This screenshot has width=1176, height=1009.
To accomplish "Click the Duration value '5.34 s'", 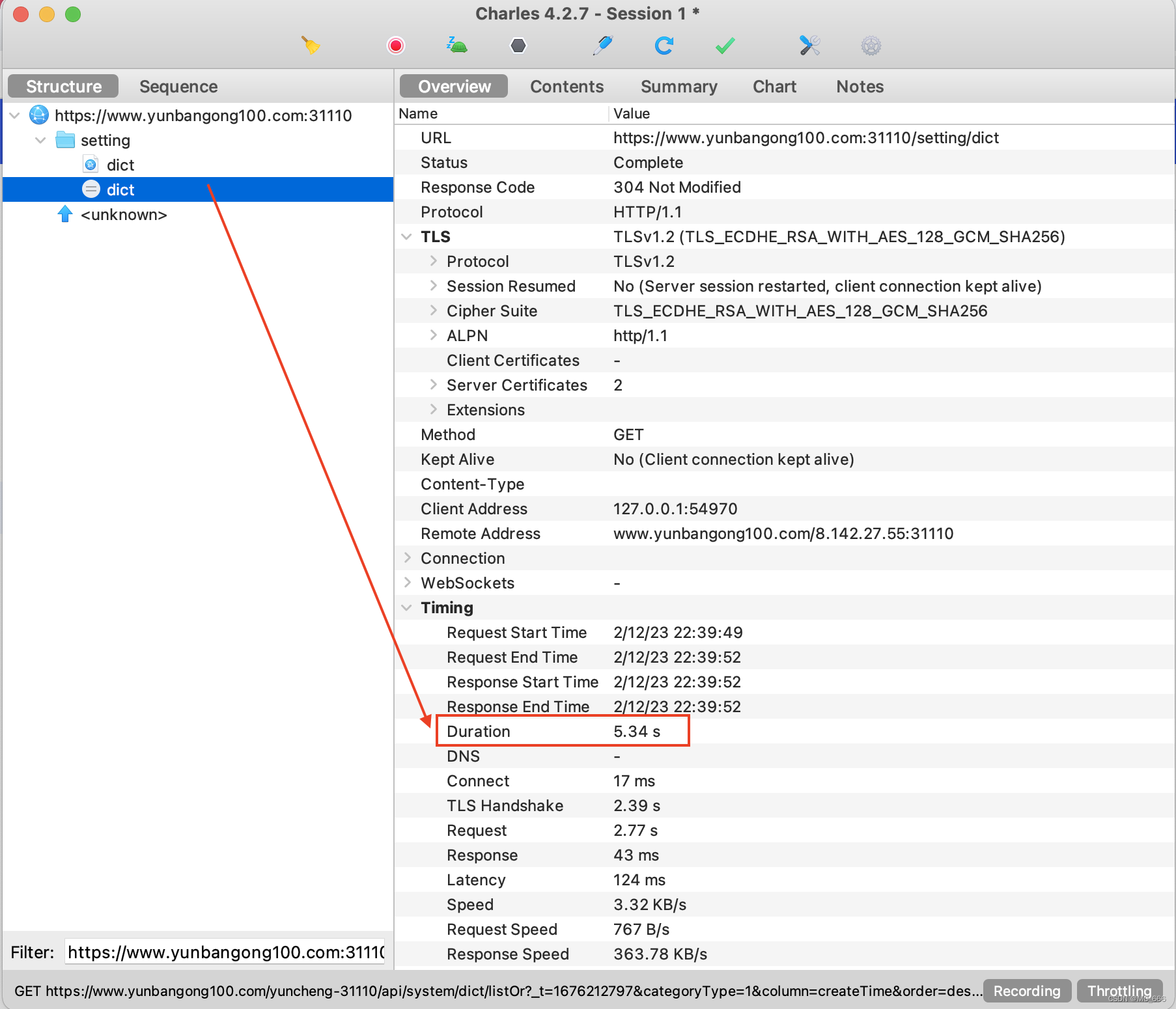I will click(x=637, y=732).
